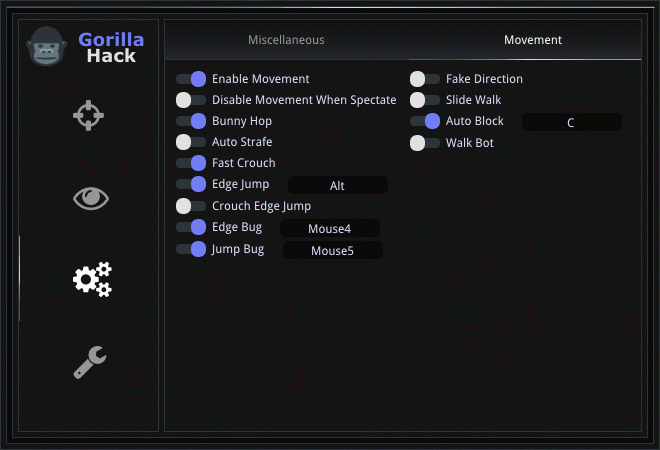Screen dimensions: 660x450
Task: Select the Movement tab
Action: coord(532,40)
